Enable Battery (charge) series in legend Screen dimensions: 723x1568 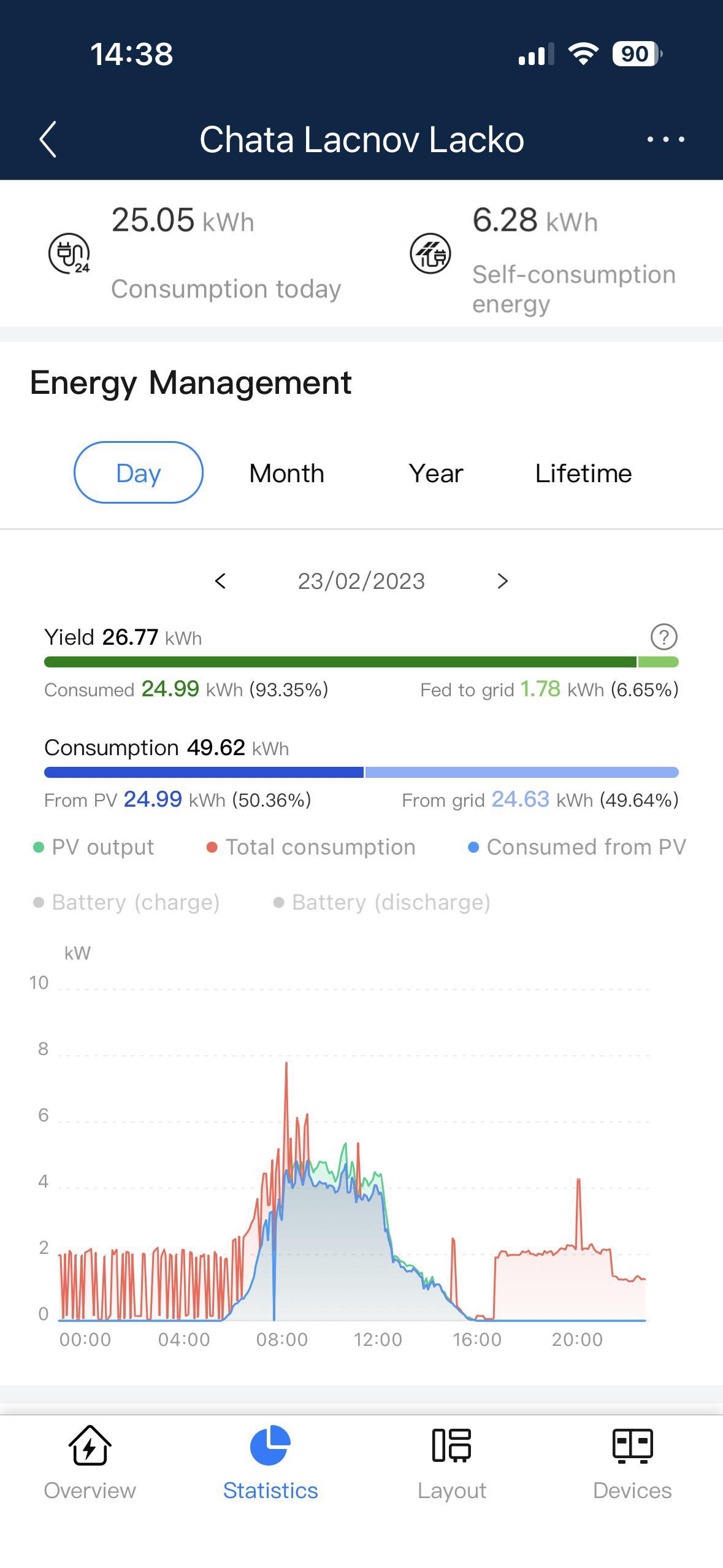click(x=126, y=902)
